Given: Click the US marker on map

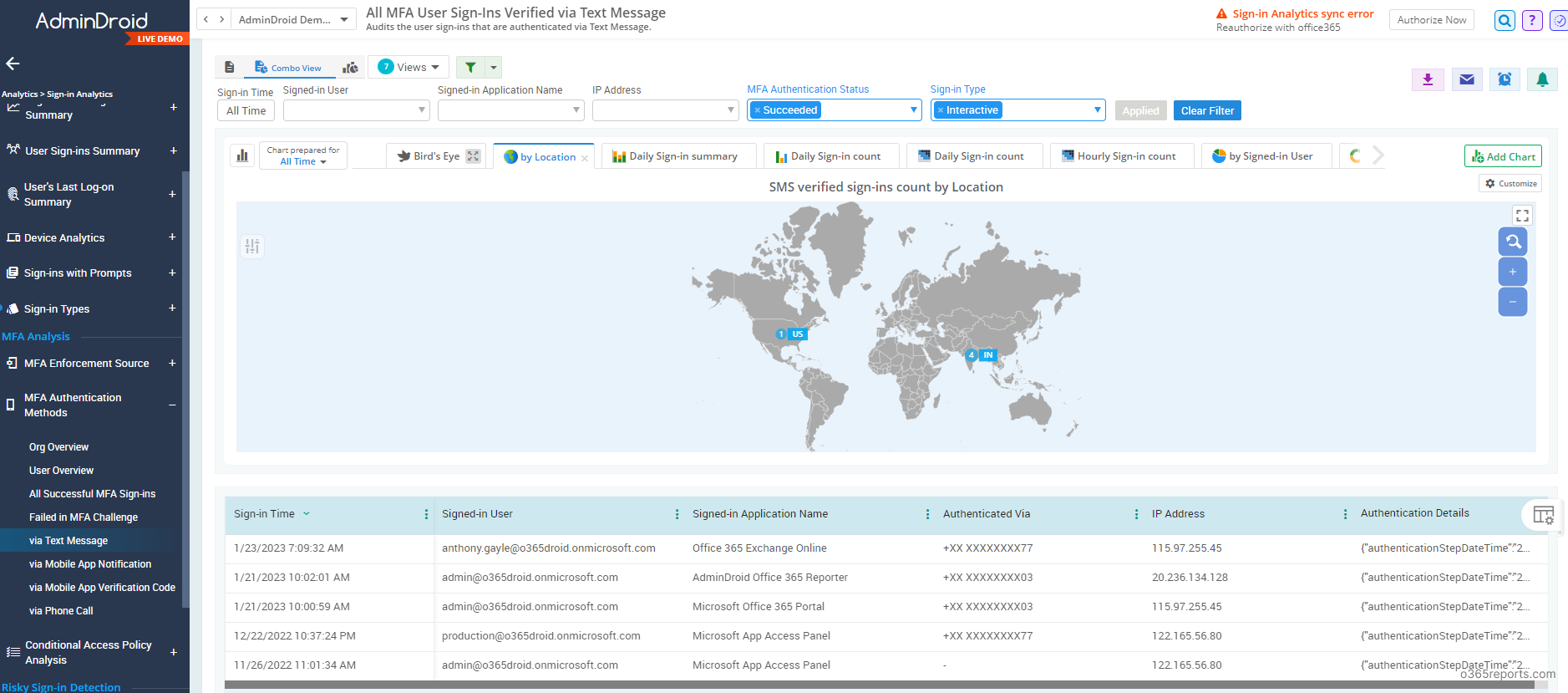Looking at the screenshot, I should [790, 334].
